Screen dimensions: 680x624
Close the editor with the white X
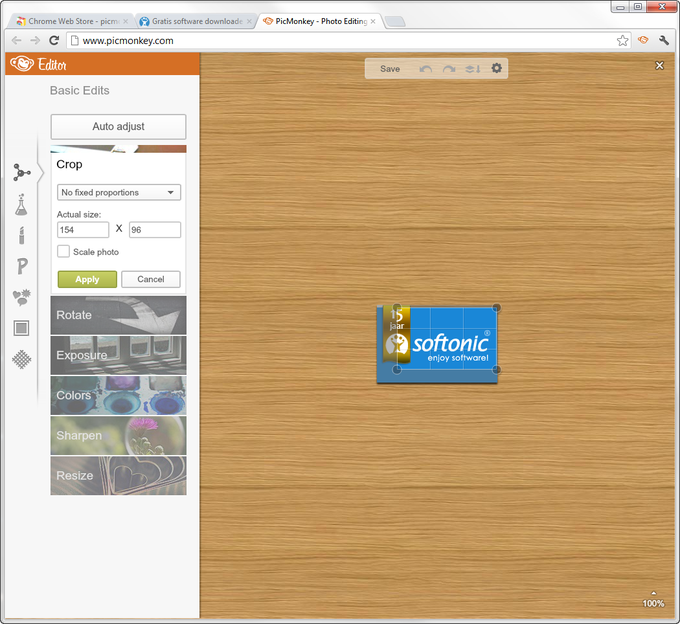[x=659, y=65]
